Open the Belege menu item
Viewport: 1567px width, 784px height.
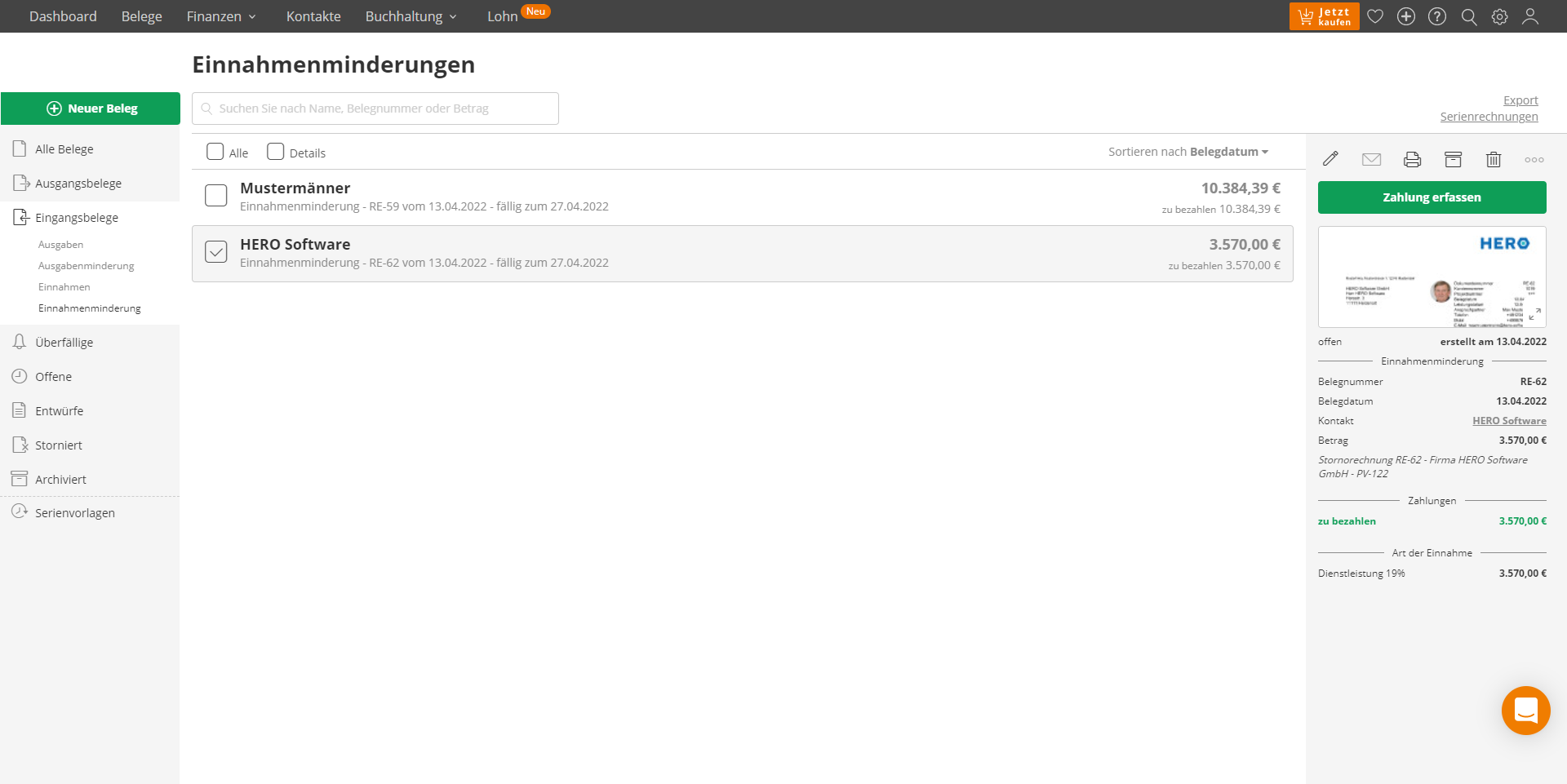click(142, 16)
